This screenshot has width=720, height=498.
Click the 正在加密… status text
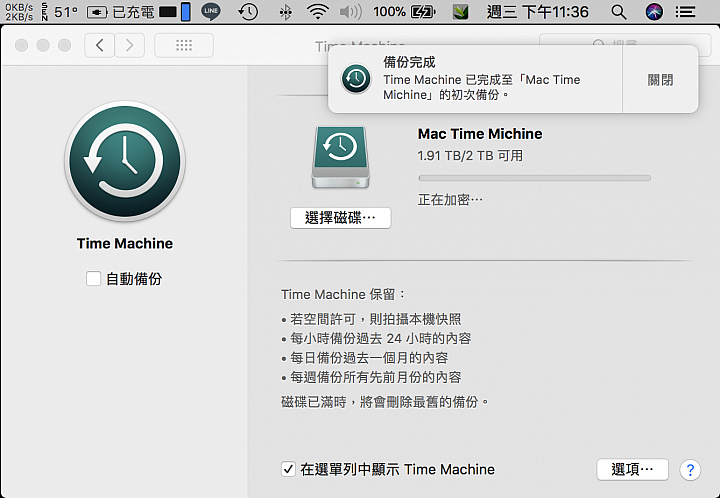450,200
